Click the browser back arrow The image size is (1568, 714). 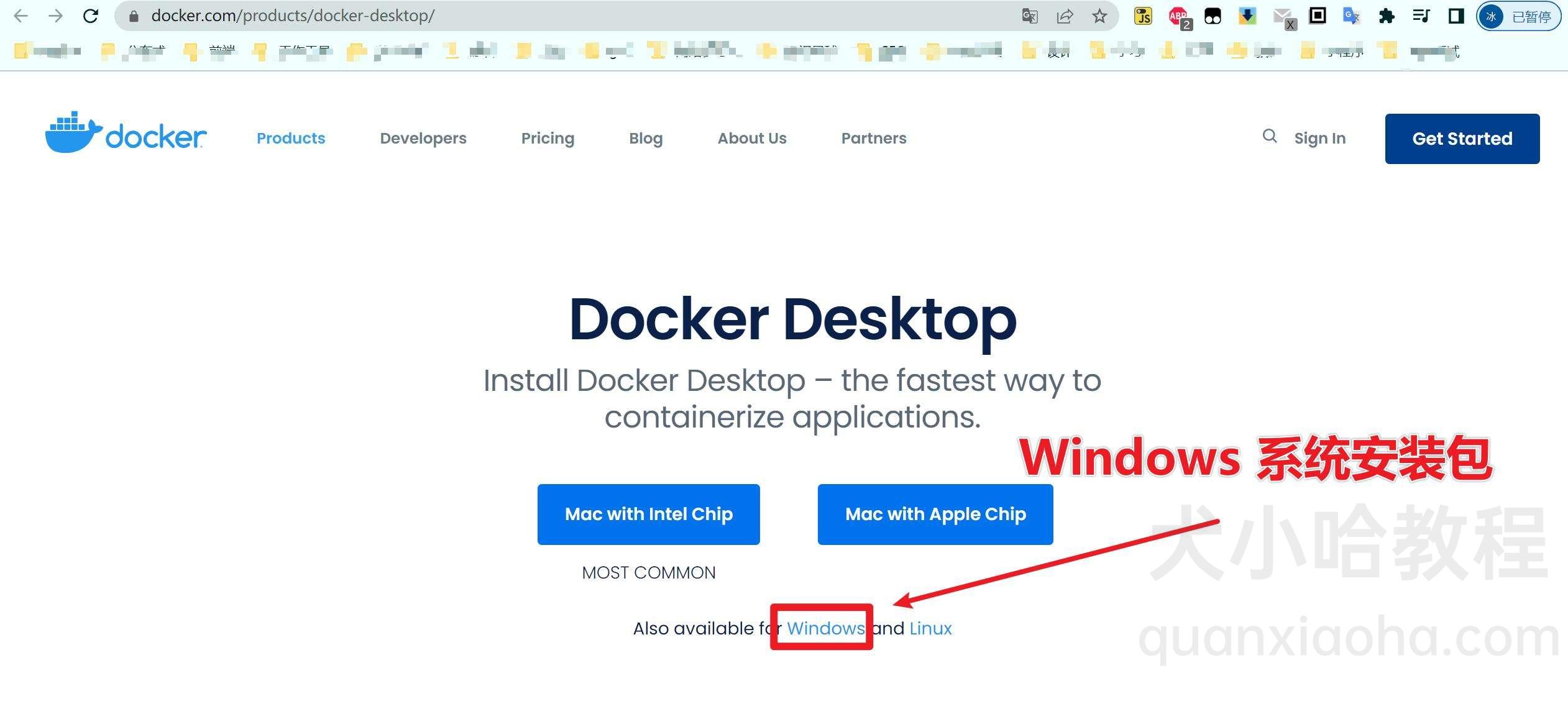[21, 16]
